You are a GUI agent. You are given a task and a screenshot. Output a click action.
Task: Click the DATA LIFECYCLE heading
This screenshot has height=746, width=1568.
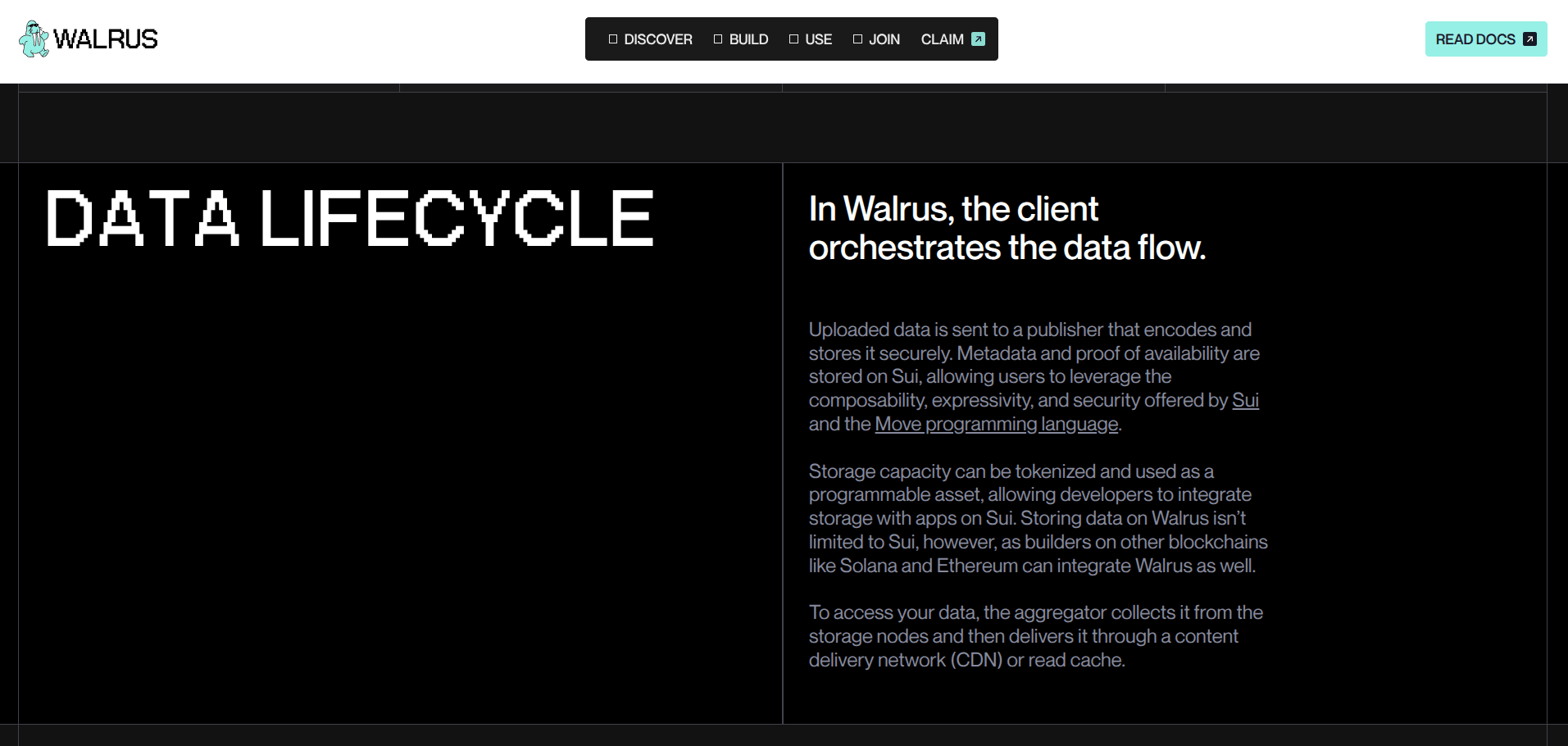click(x=350, y=218)
